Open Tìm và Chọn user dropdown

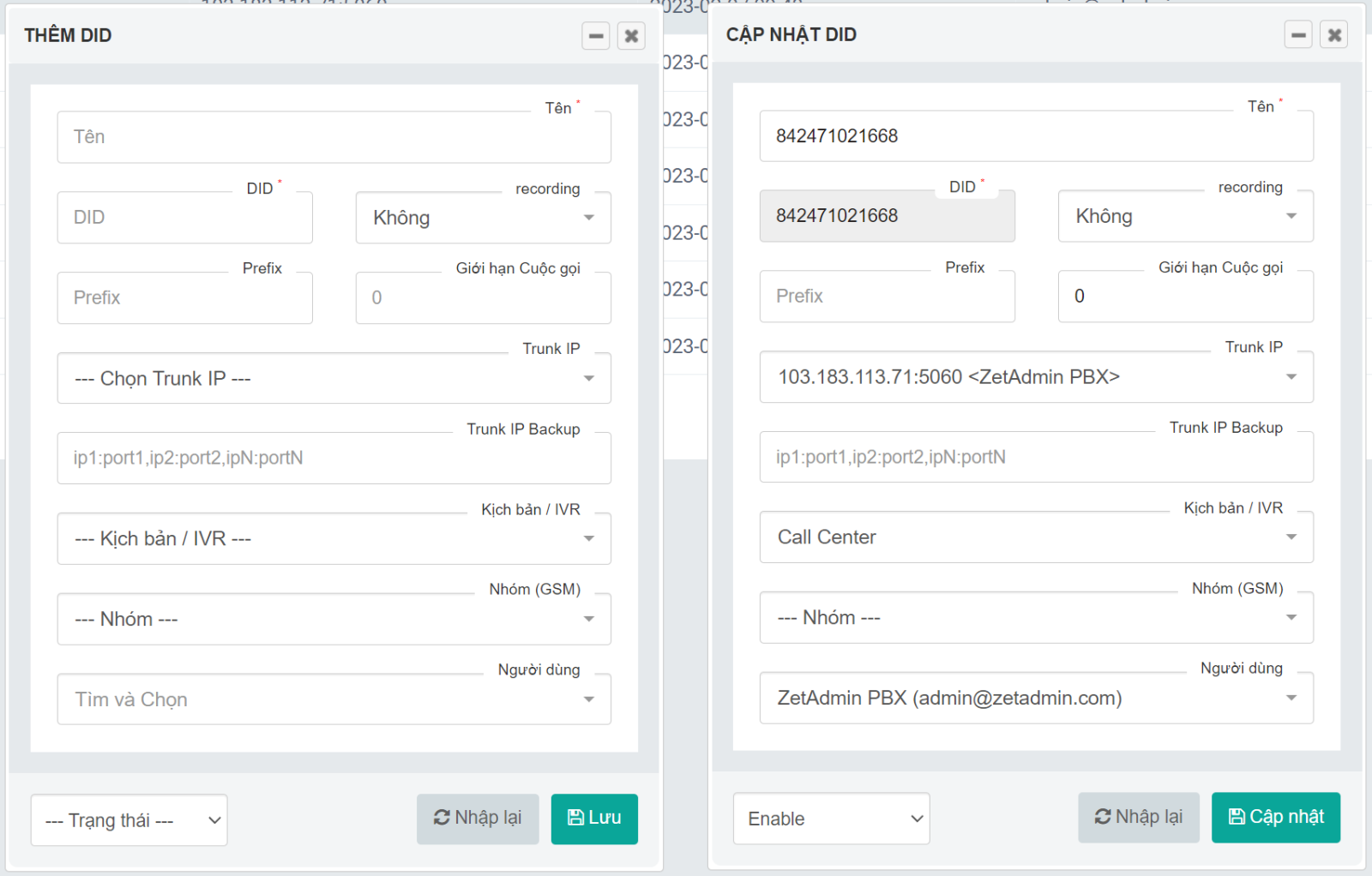point(334,699)
